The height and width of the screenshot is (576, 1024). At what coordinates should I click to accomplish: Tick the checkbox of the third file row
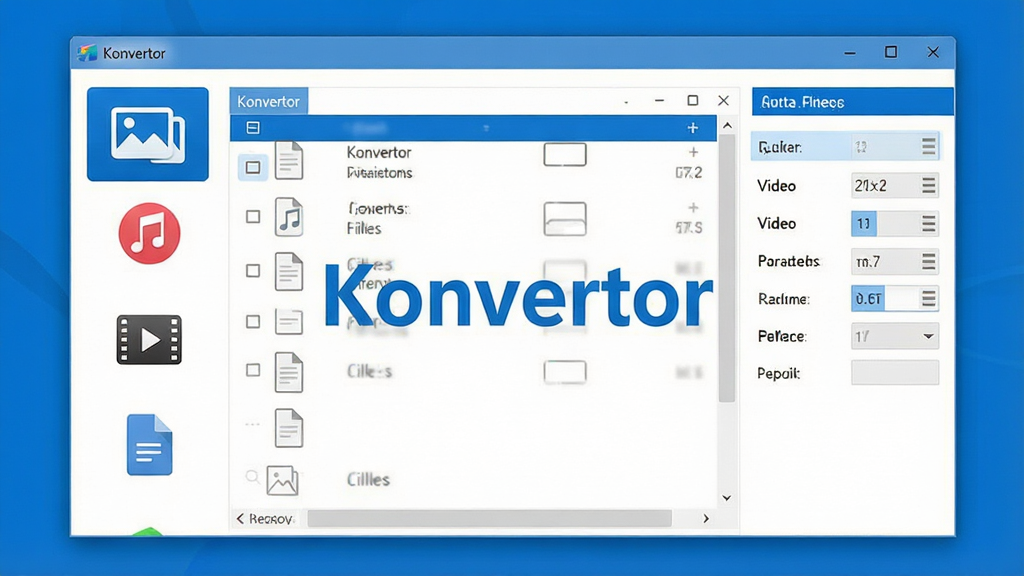(253, 270)
